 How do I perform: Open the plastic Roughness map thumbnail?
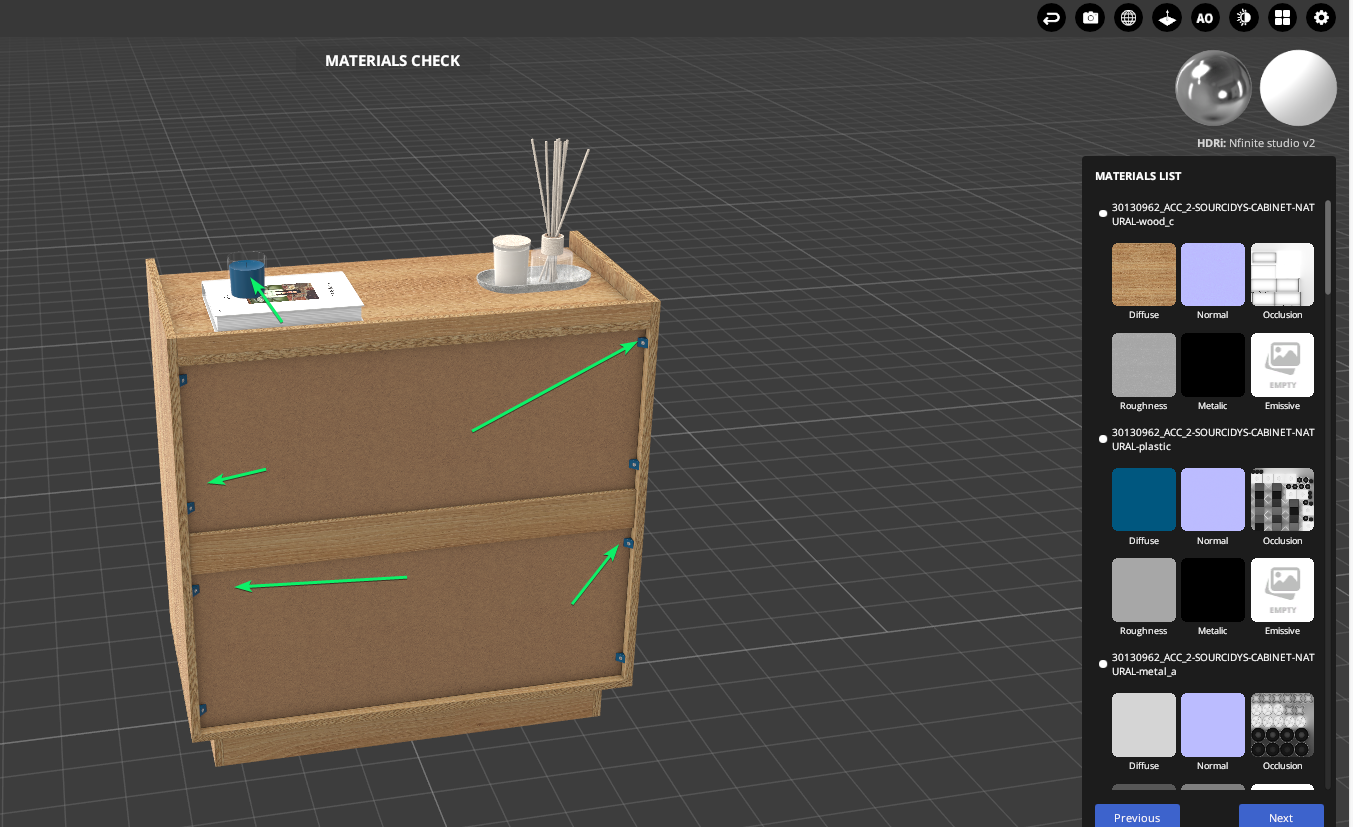[x=1144, y=590]
